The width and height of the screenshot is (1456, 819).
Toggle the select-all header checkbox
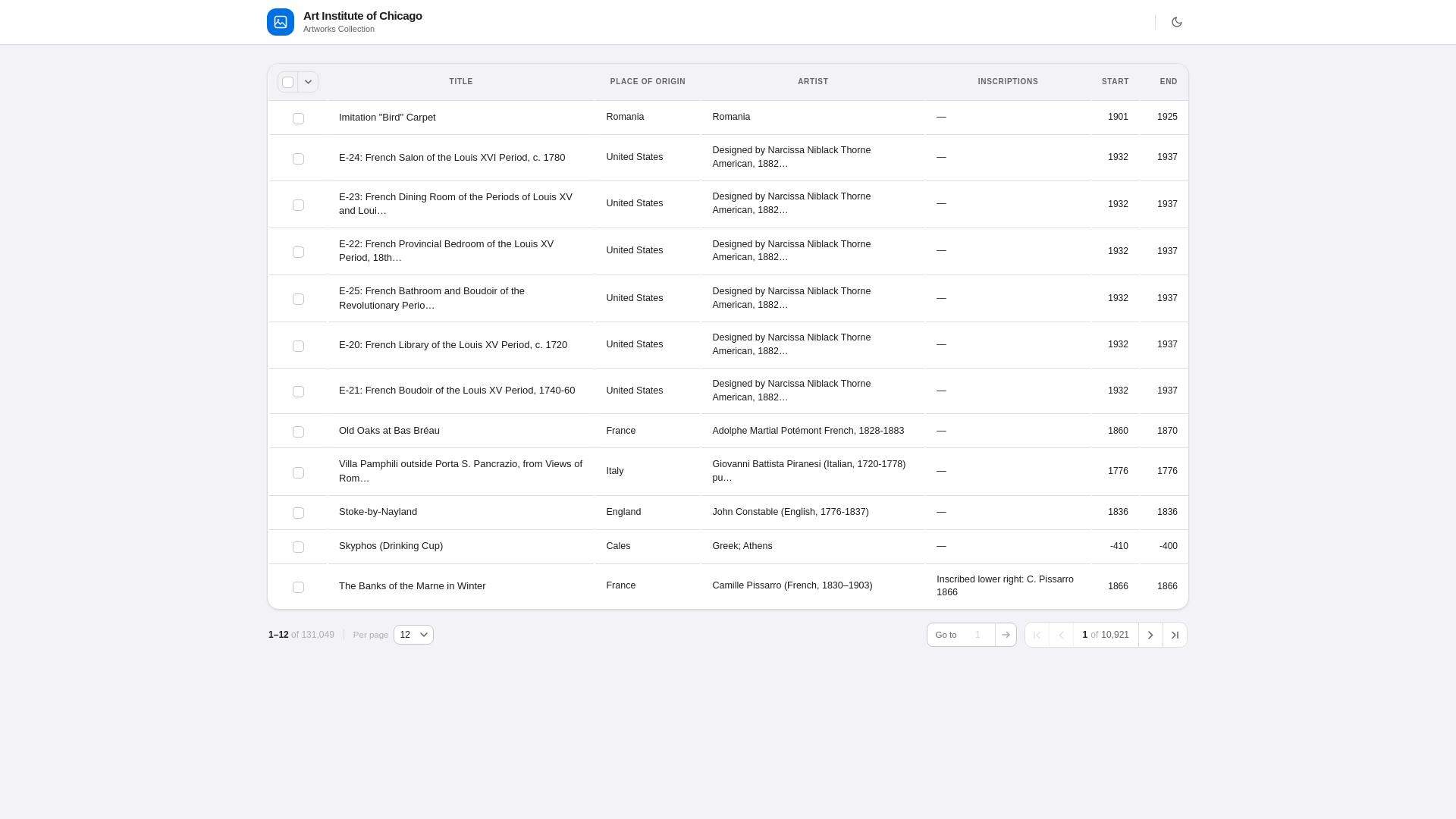click(287, 82)
